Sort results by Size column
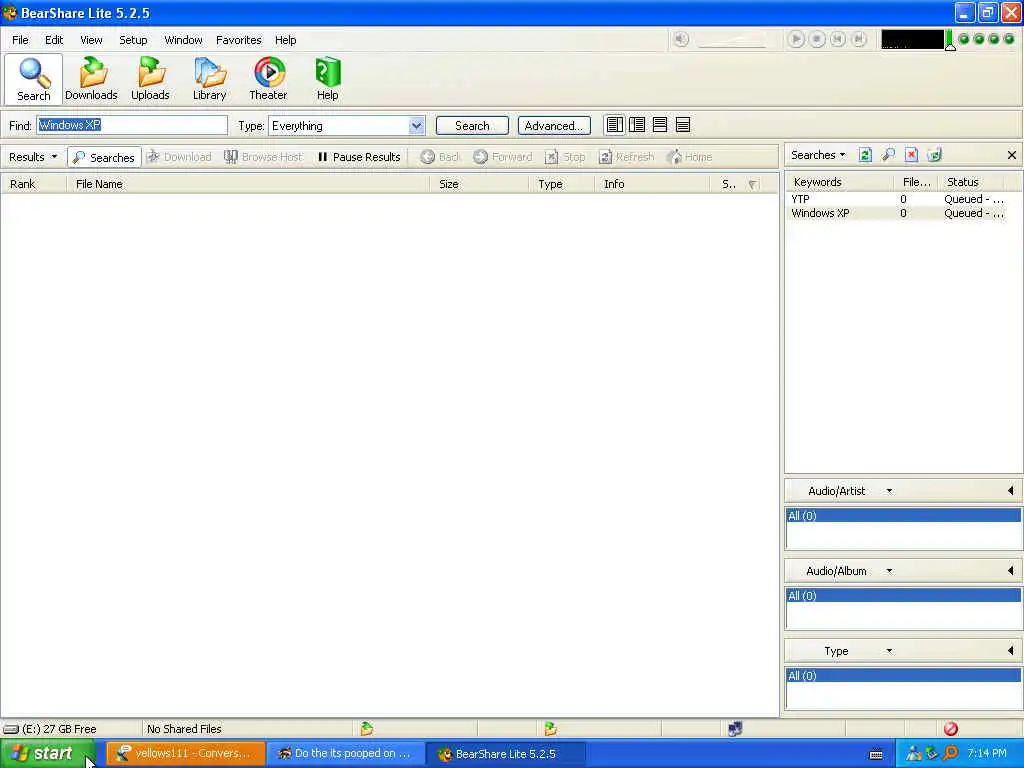The image size is (1024, 768). pos(479,184)
